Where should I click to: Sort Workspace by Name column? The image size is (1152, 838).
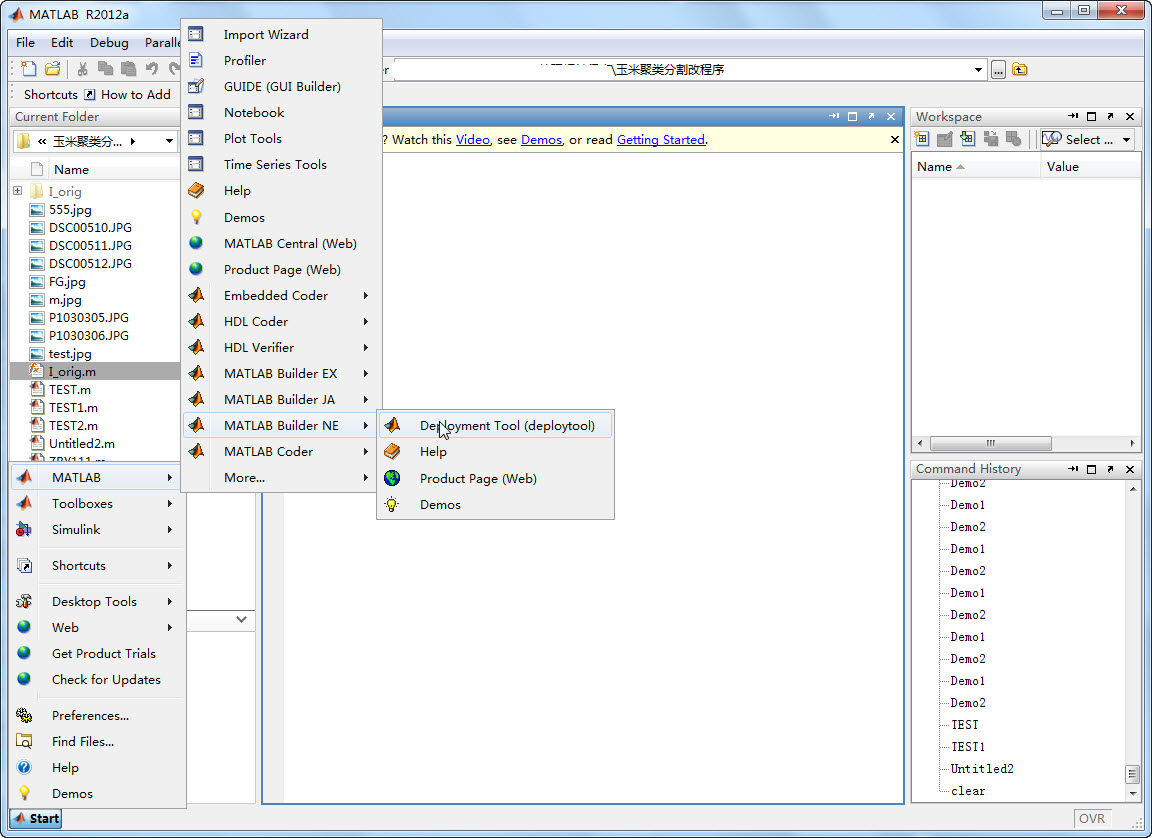(x=976, y=167)
